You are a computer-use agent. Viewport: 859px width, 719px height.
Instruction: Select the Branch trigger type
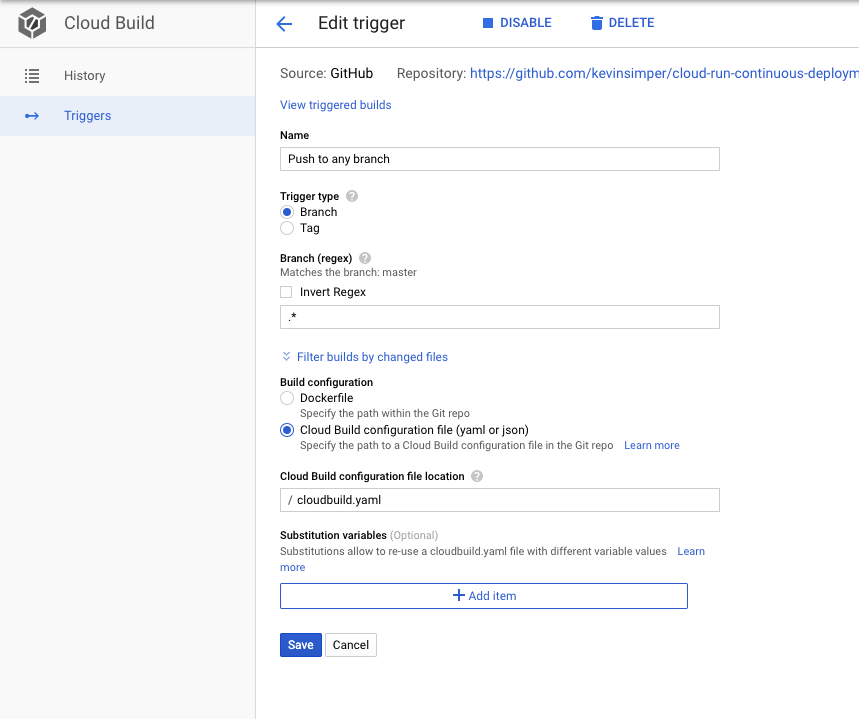pos(287,212)
